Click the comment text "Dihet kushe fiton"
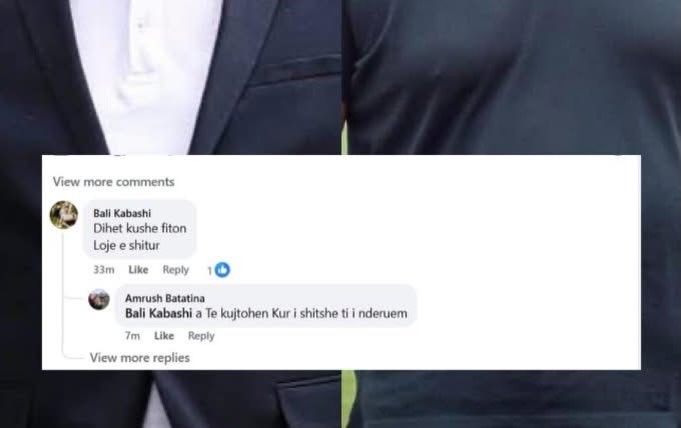The width and height of the screenshot is (681, 428). point(140,228)
